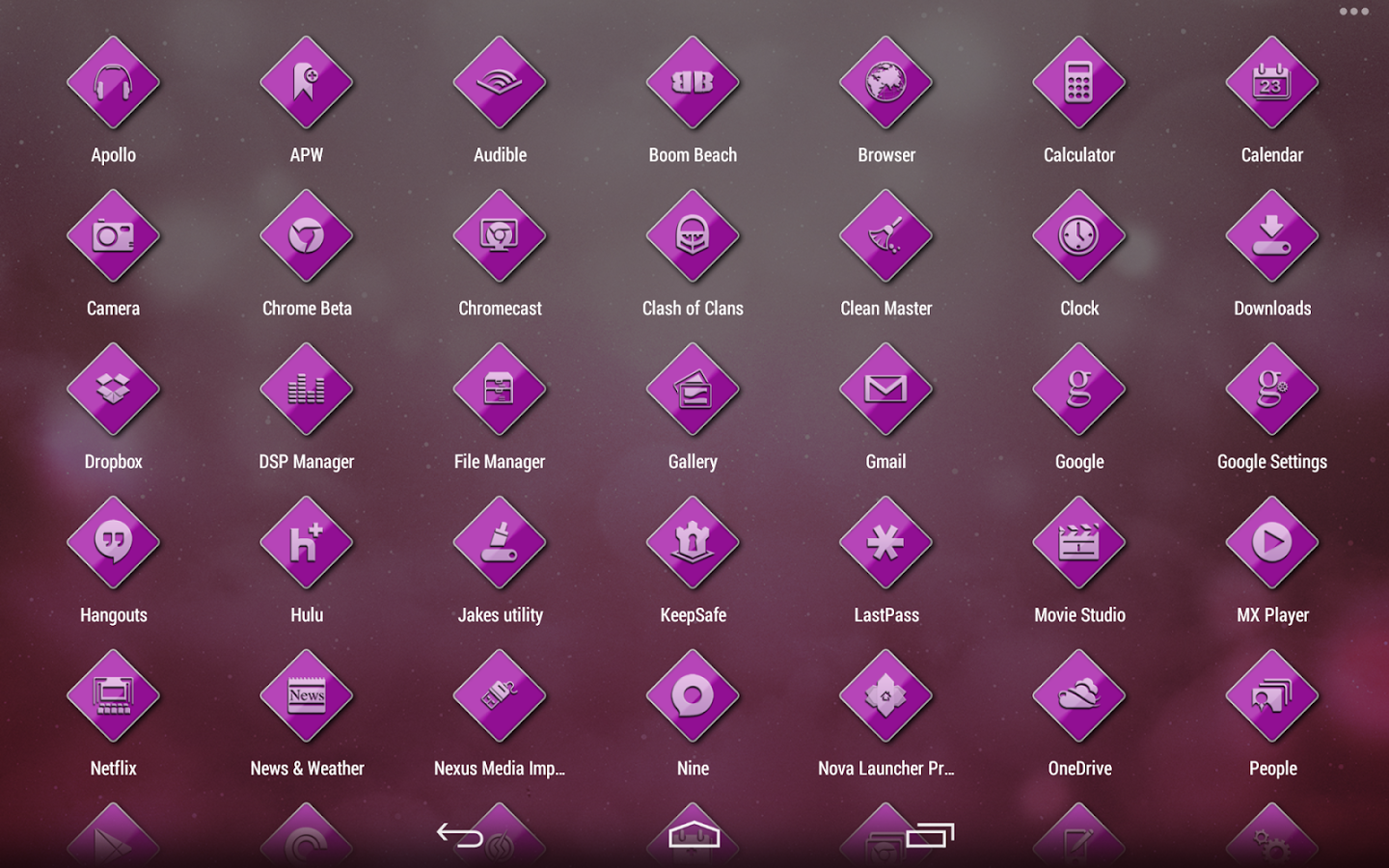This screenshot has width=1389, height=868.
Task: Click the "Chrome Beta" label text
Action: (x=307, y=309)
